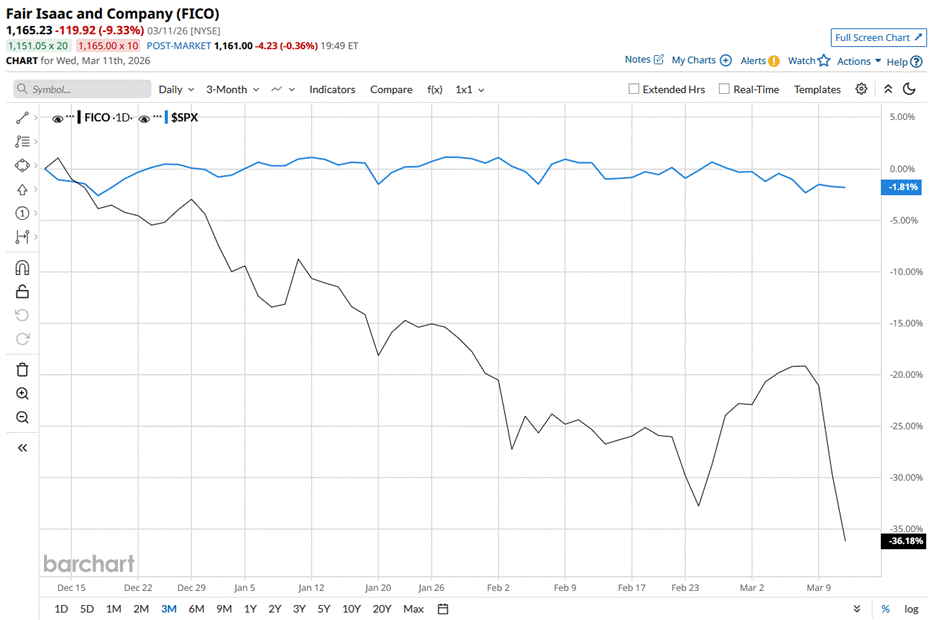Toggle FICO series visibility eye
The image size is (936, 620).
[57, 119]
